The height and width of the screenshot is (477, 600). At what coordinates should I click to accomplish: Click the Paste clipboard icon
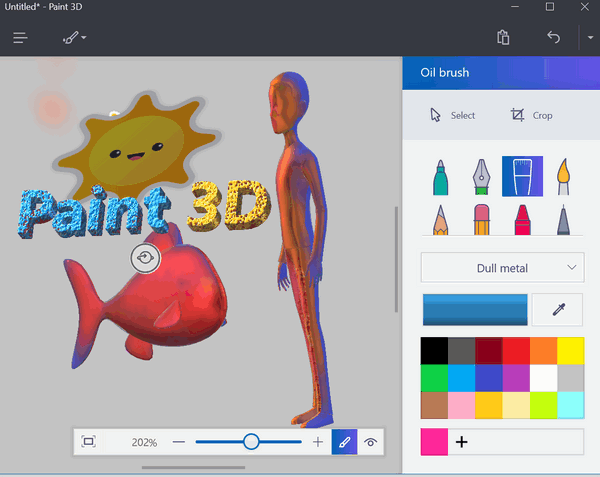503,37
